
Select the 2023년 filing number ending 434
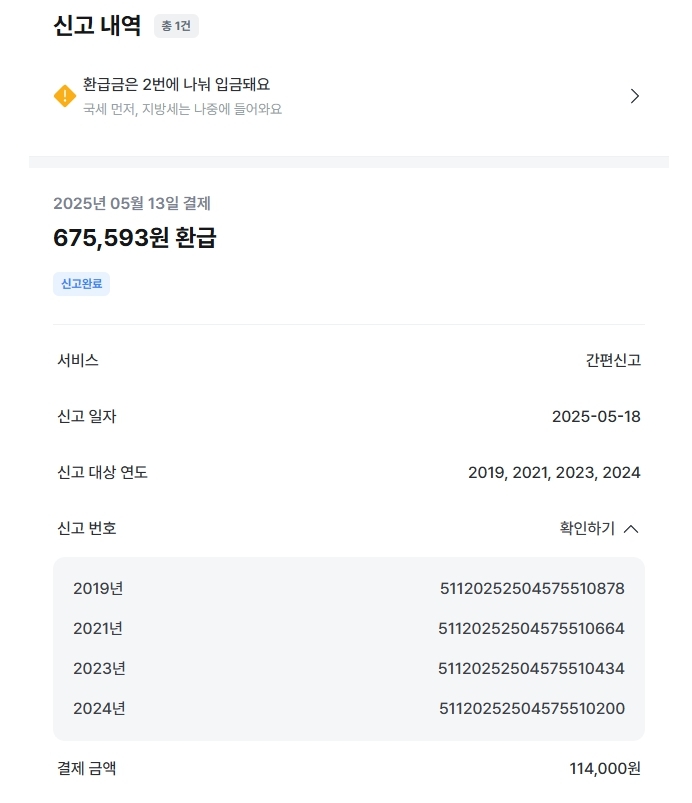click(x=531, y=668)
